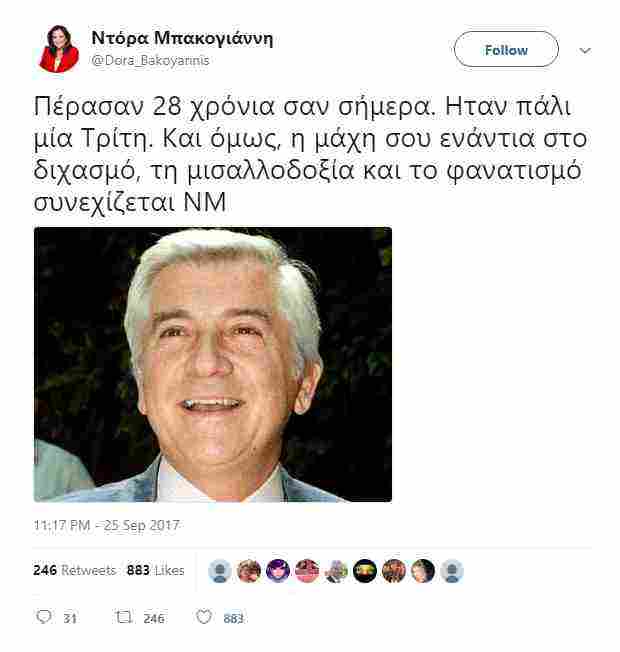Image resolution: width=620 pixels, height=652 pixels.
Task: Open the purple-haired liker avatar
Action: click(x=278, y=571)
